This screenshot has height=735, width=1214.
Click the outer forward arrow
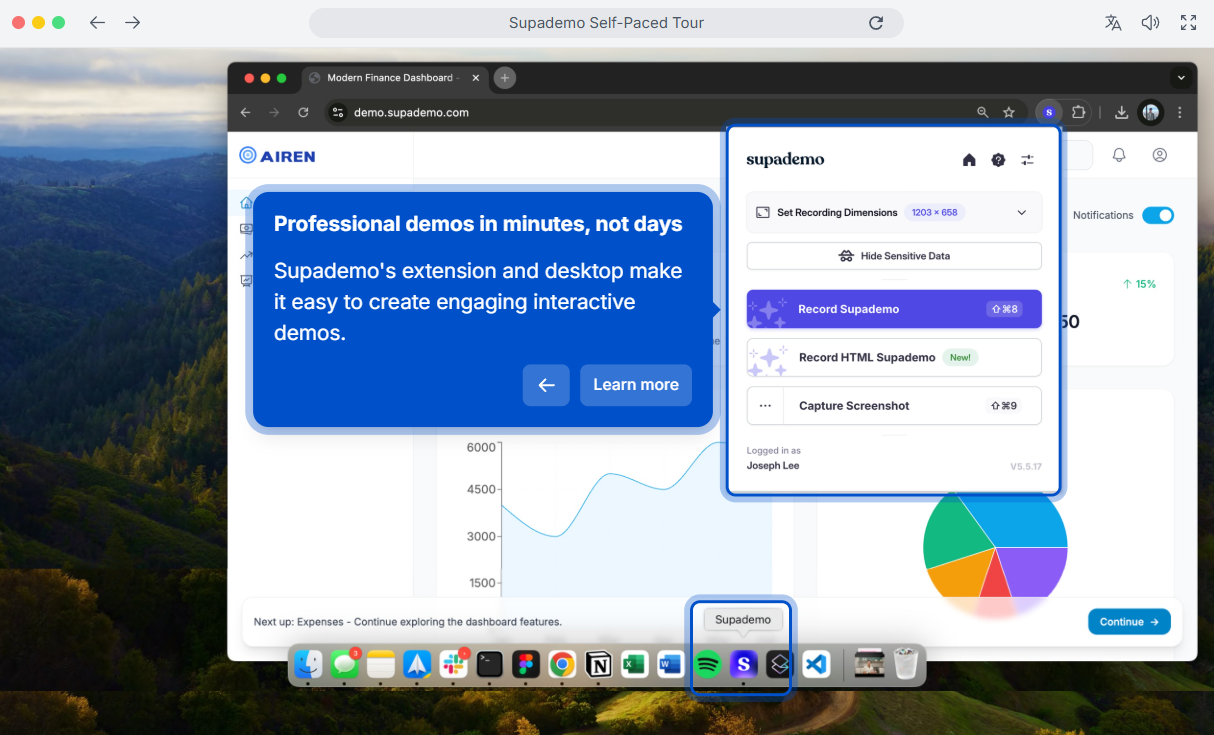tap(133, 22)
